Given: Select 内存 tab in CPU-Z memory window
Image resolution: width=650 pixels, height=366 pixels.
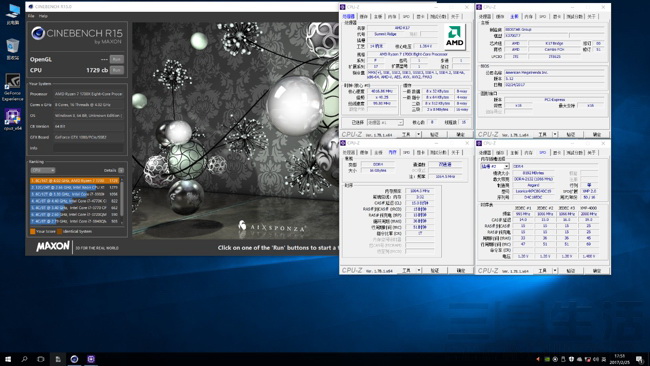Looking at the screenshot, I should pyautogui.click(x=392, y=153).
